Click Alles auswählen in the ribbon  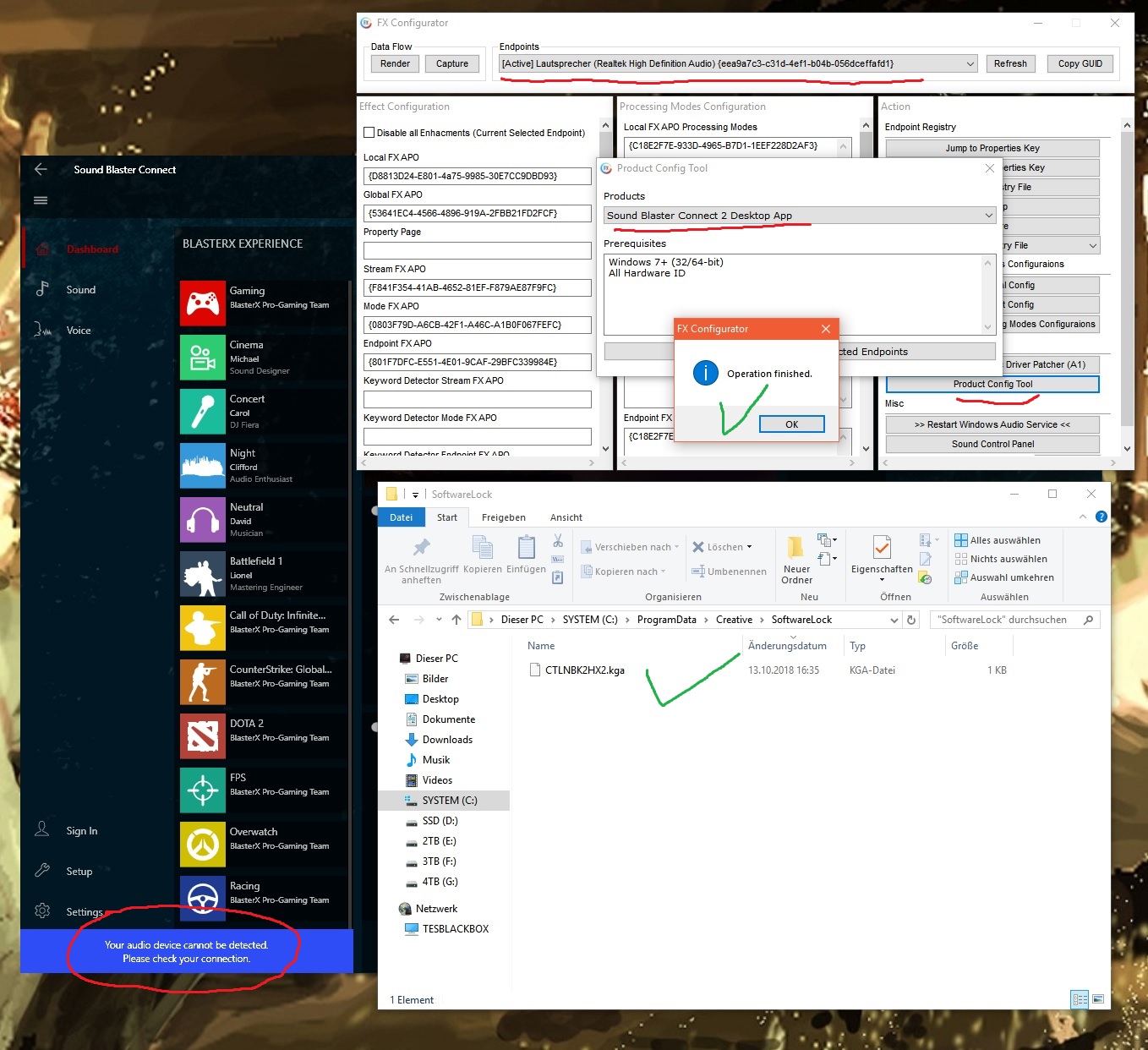pos(998,540)
